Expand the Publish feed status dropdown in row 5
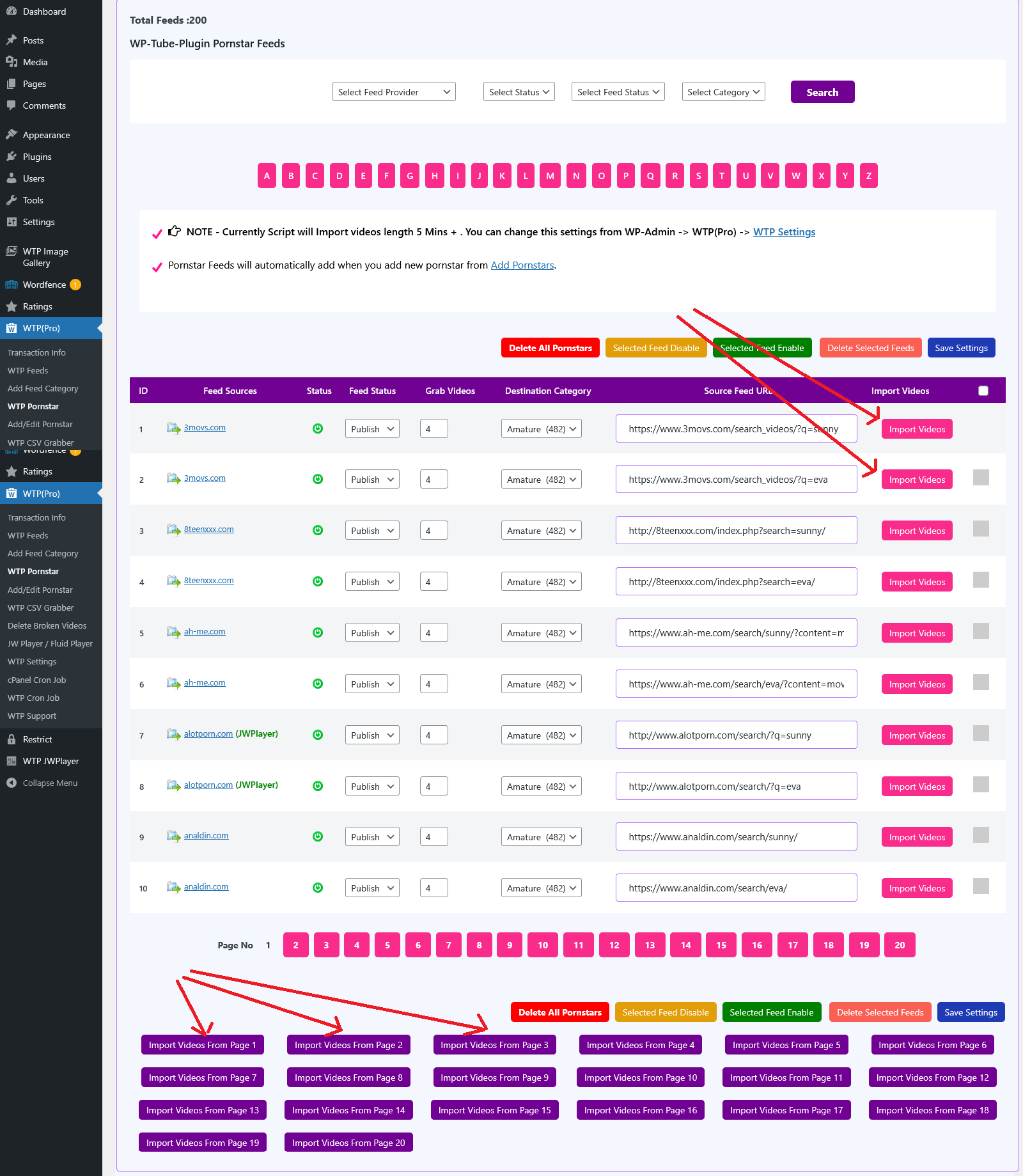This screenshot has width=1023, height=1176. [372, 633]
